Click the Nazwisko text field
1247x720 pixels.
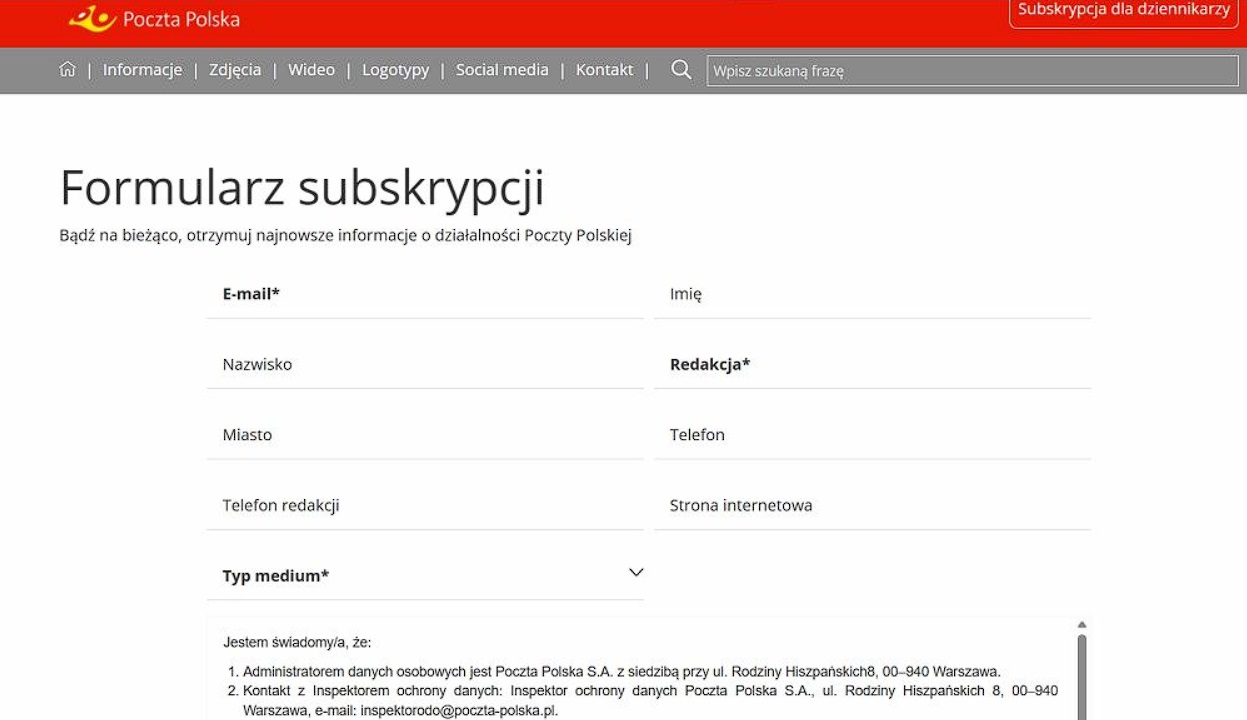[425, 365]
